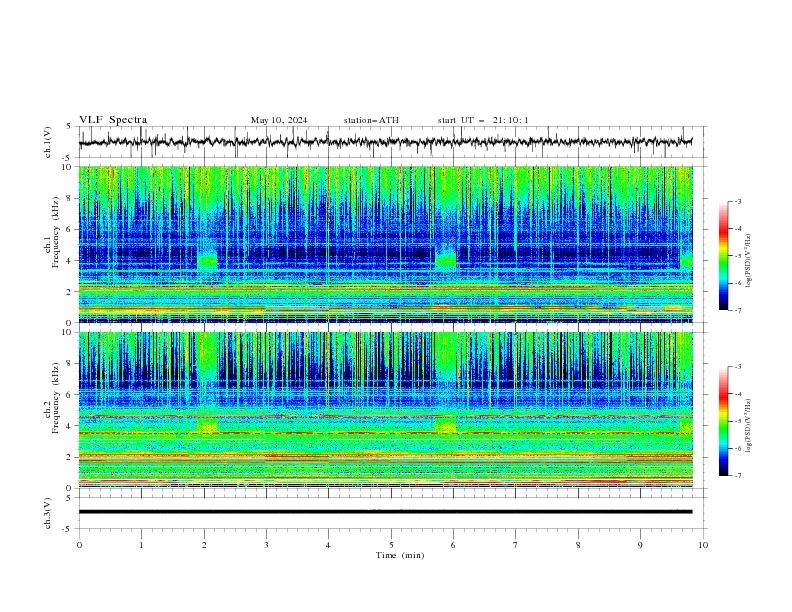
Task: Click the ch.2 spectrogram burst at 4 kHz near minute 6
Action: point(445,425)
